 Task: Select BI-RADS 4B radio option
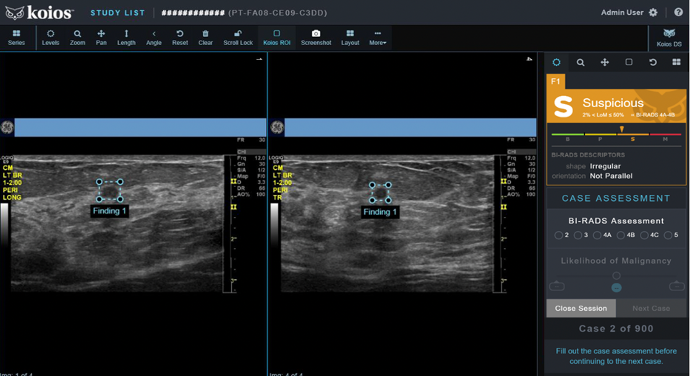click(620, 235)
